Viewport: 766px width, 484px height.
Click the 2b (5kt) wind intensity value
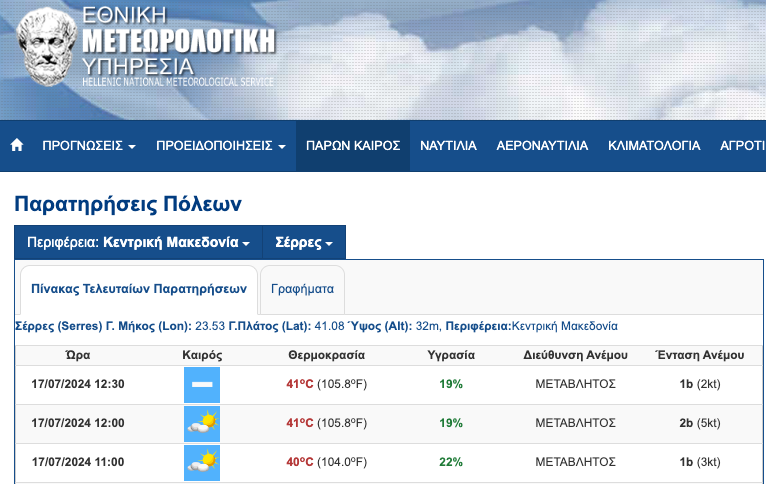[x=700, y=423]
